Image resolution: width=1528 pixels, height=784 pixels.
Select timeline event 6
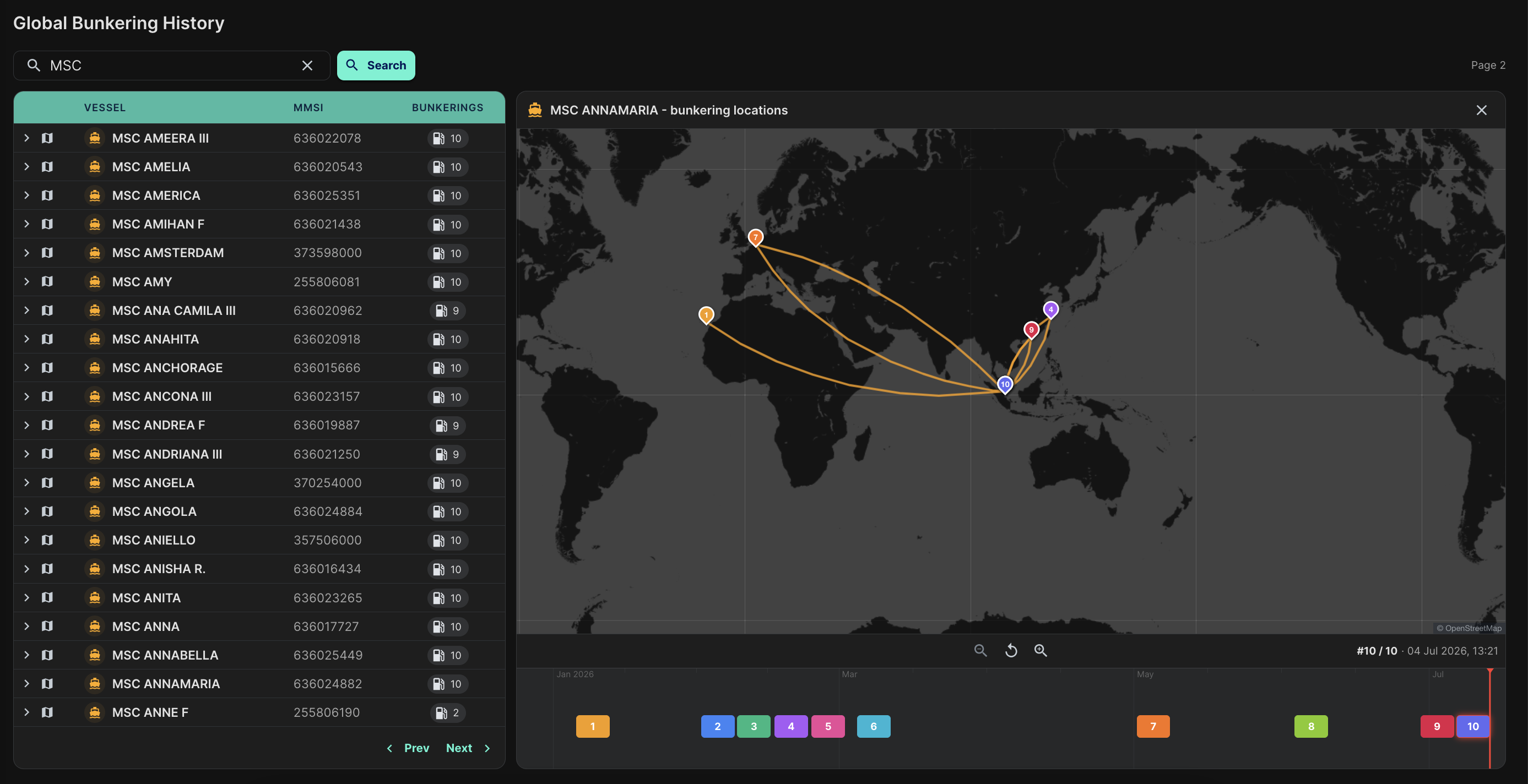pos(874,727)
